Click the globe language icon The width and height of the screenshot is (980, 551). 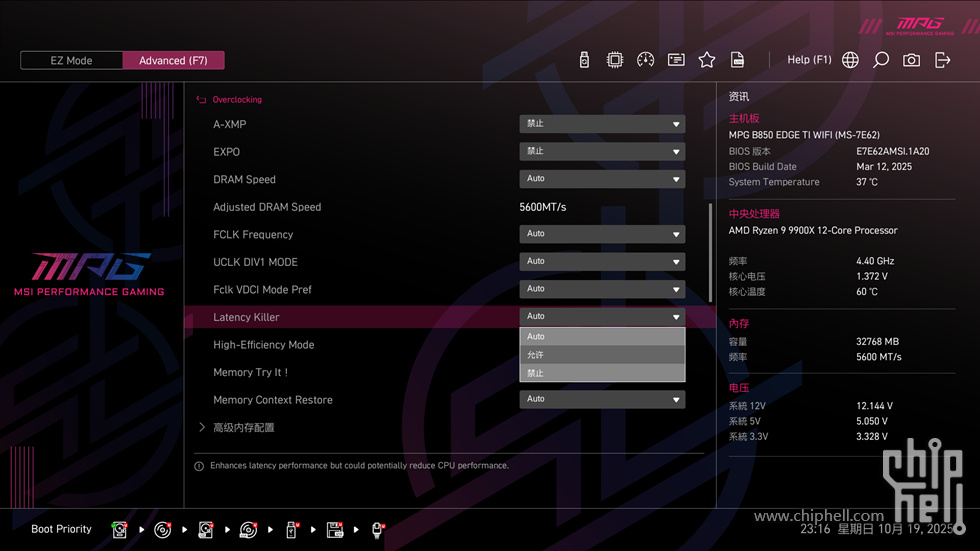tap(850, 60)
